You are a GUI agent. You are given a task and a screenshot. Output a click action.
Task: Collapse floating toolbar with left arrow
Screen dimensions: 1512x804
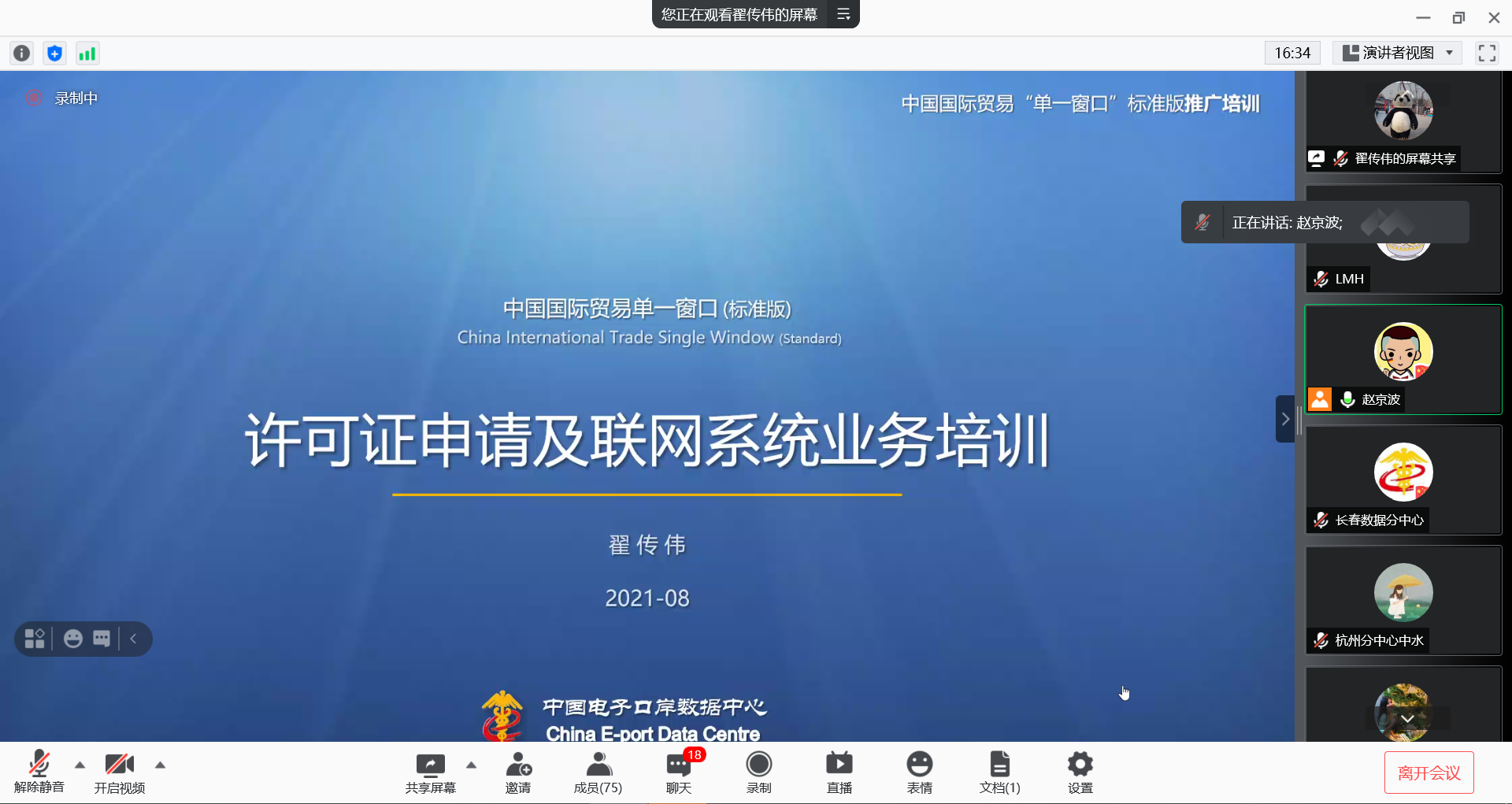(133, 639)
